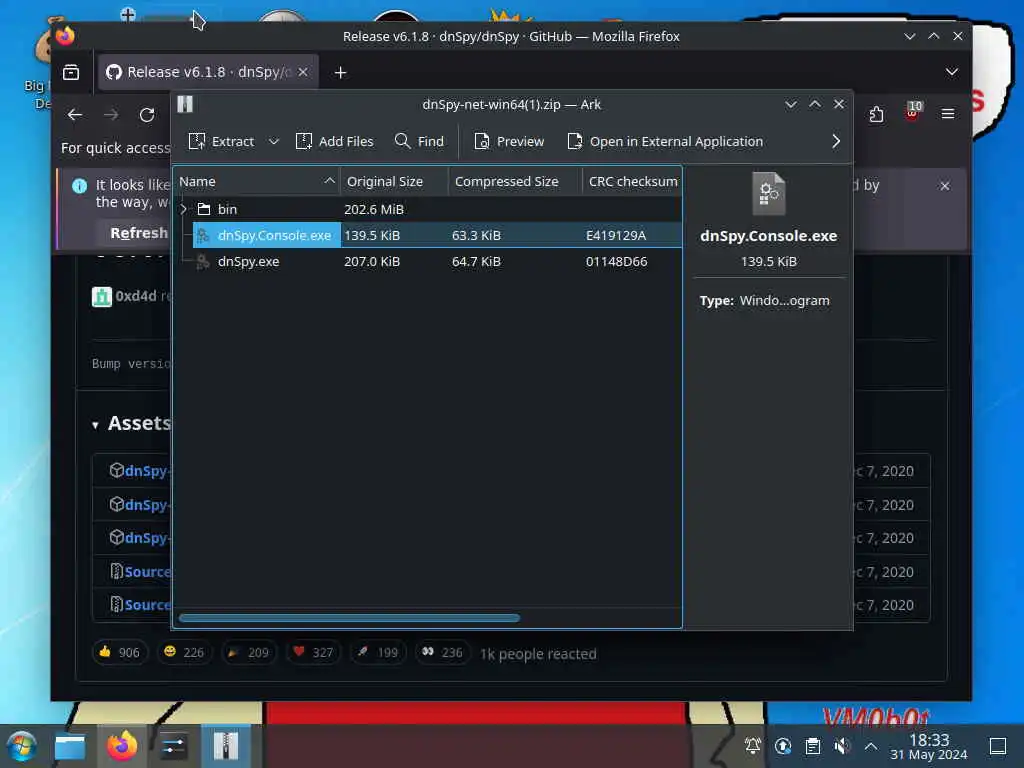This screenshot has width=1024, height=768.
Task: Click the Find magnifier button in Ark
Action: click(x=419, y=141)
